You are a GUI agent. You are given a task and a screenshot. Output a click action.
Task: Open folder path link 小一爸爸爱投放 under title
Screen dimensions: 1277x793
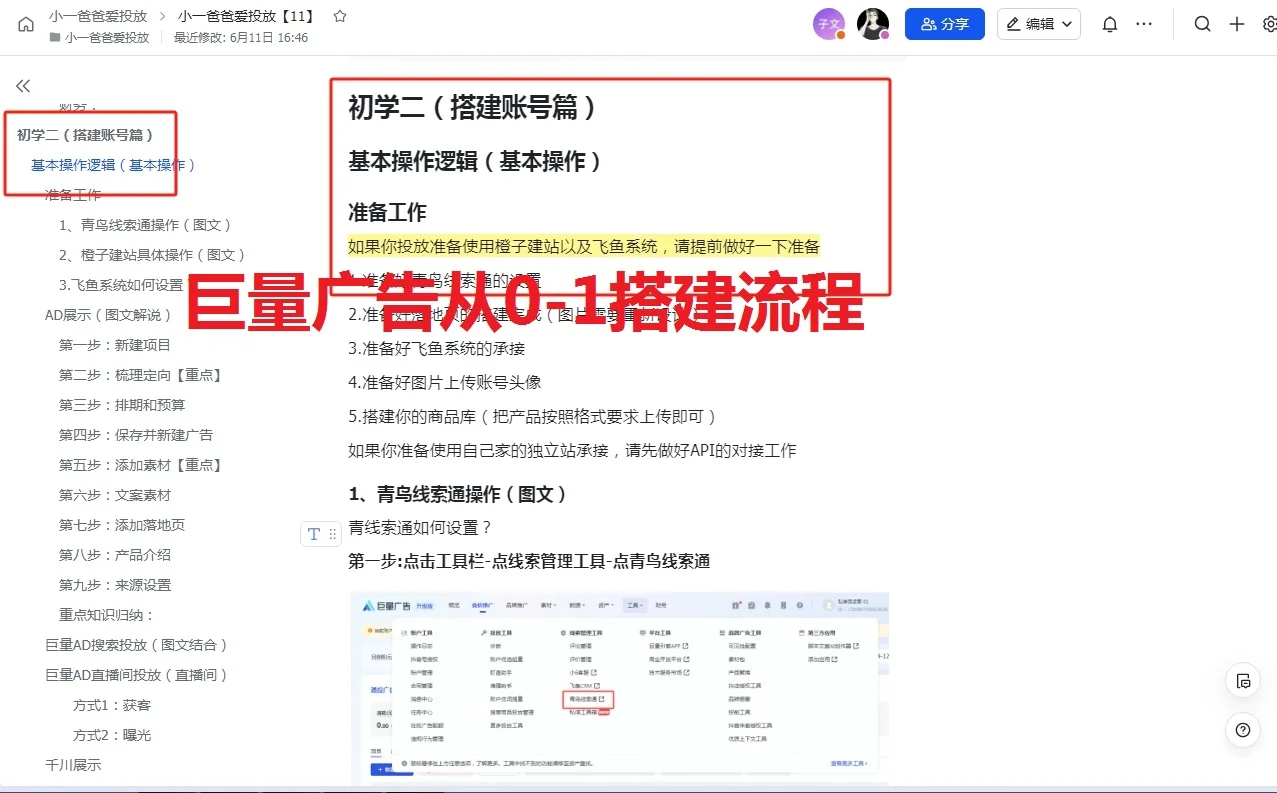pos(107,38)
